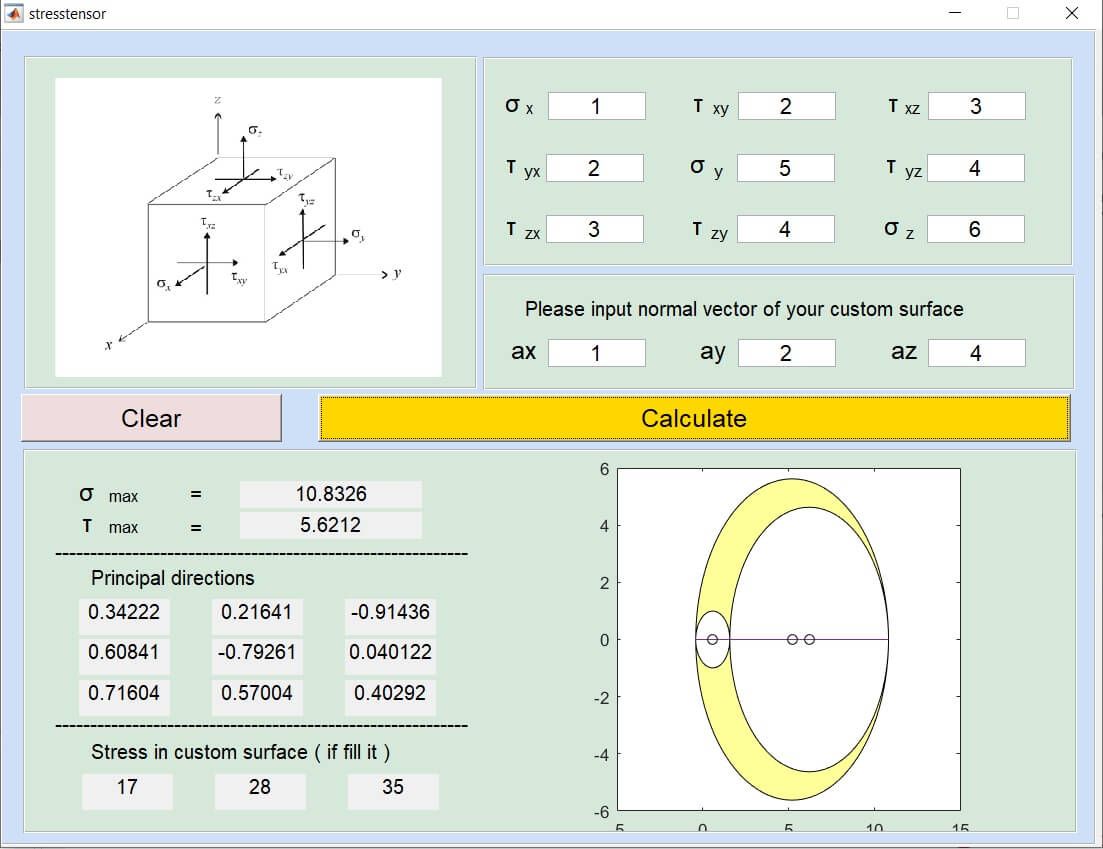Image resolution: width=1103 pixels, height=849 pixels.
Task: Click the σ max result value 10.8326
Action: [331, 494]
